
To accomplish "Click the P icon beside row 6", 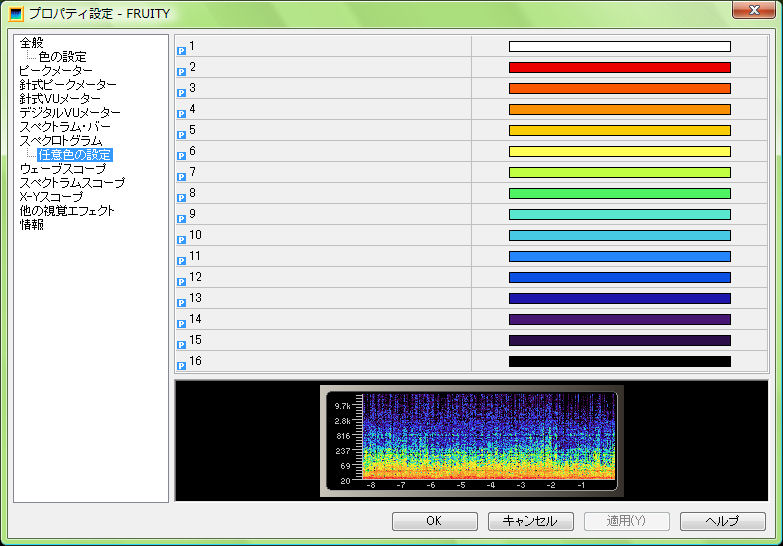I will (181, 156).
